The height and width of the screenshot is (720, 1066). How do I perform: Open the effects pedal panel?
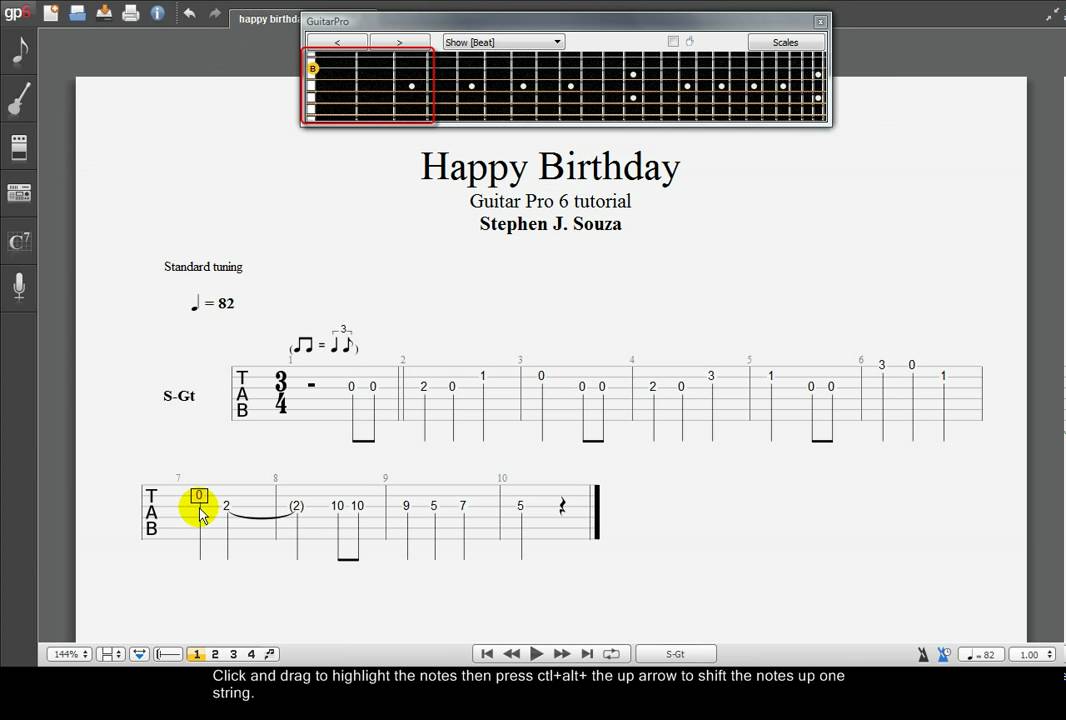point(19,147)
